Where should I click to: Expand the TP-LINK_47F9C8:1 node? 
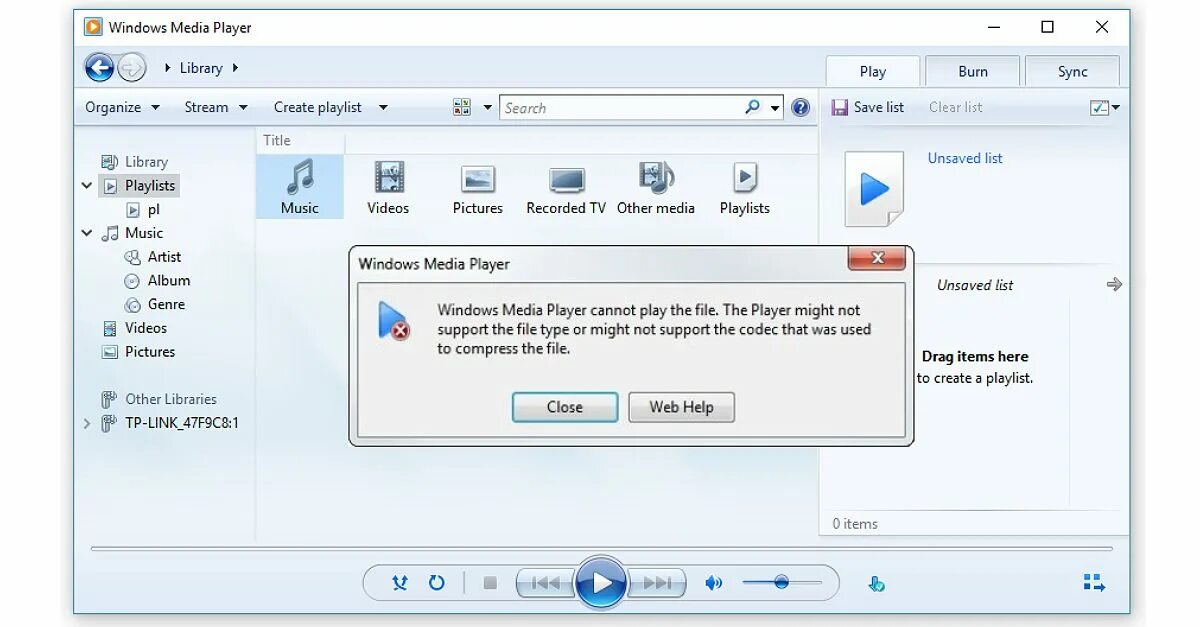[x=86, y=423]
